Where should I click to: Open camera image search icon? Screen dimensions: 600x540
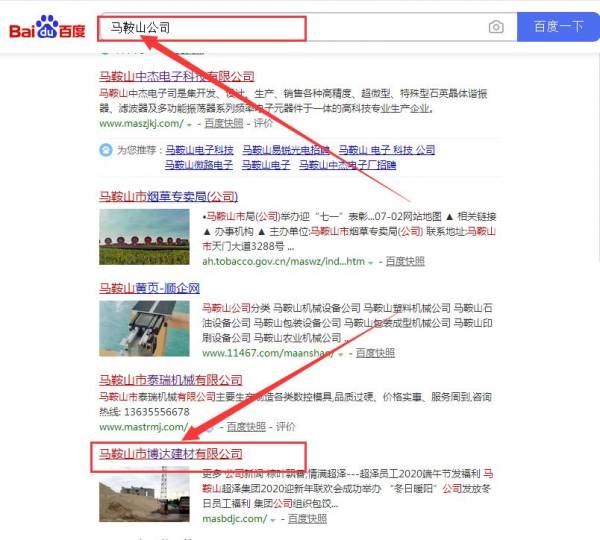tap(496, 27)
